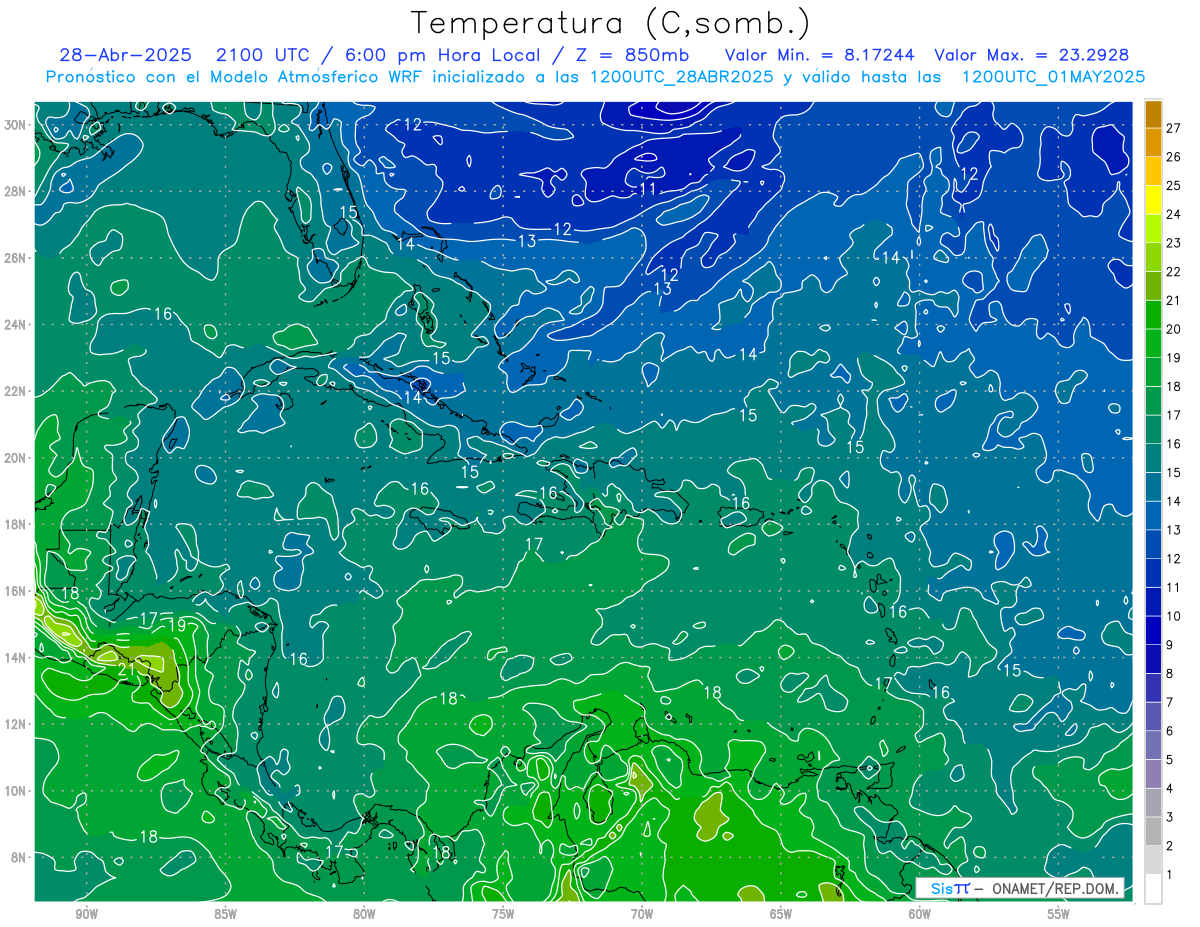
Task: Click the "8N" latitude label
Action: [20, 857]
